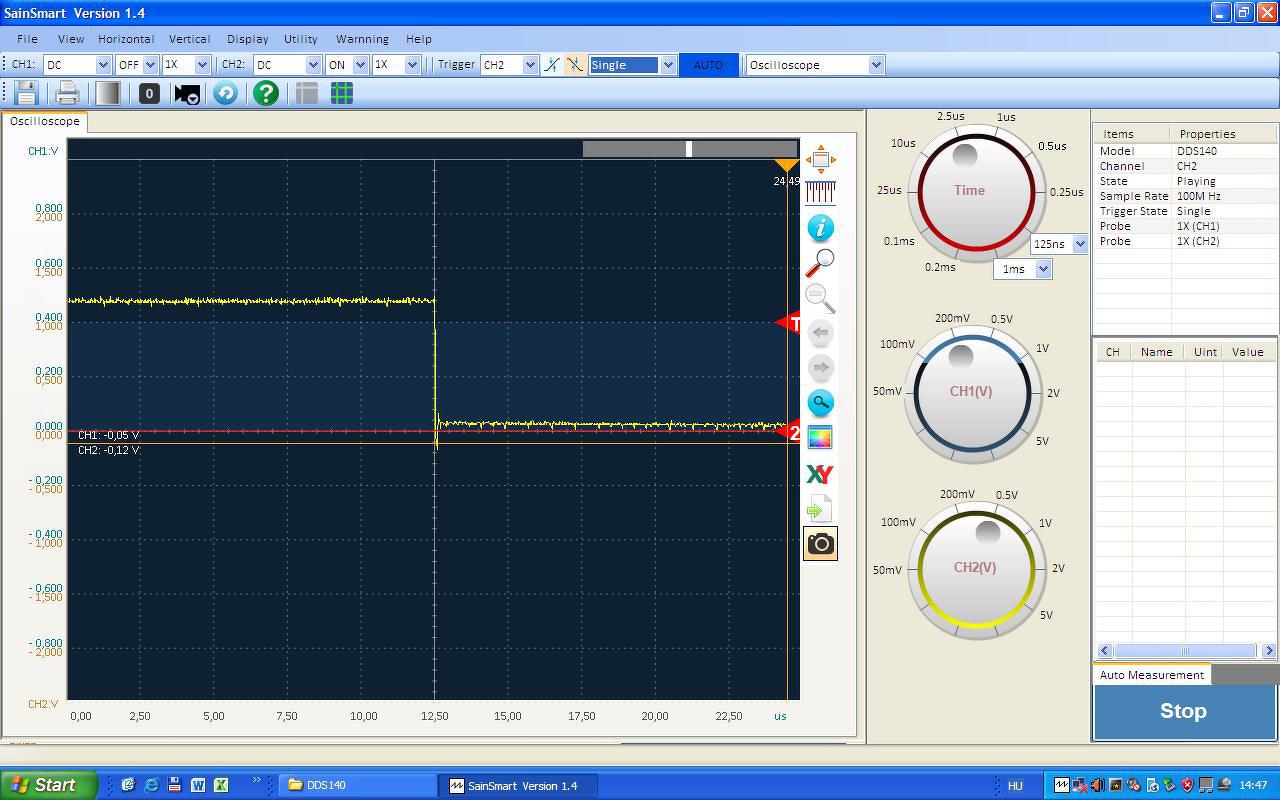Click the Word quick launch icon
This screenshot has width=1280, height=800.
point(197,785)
